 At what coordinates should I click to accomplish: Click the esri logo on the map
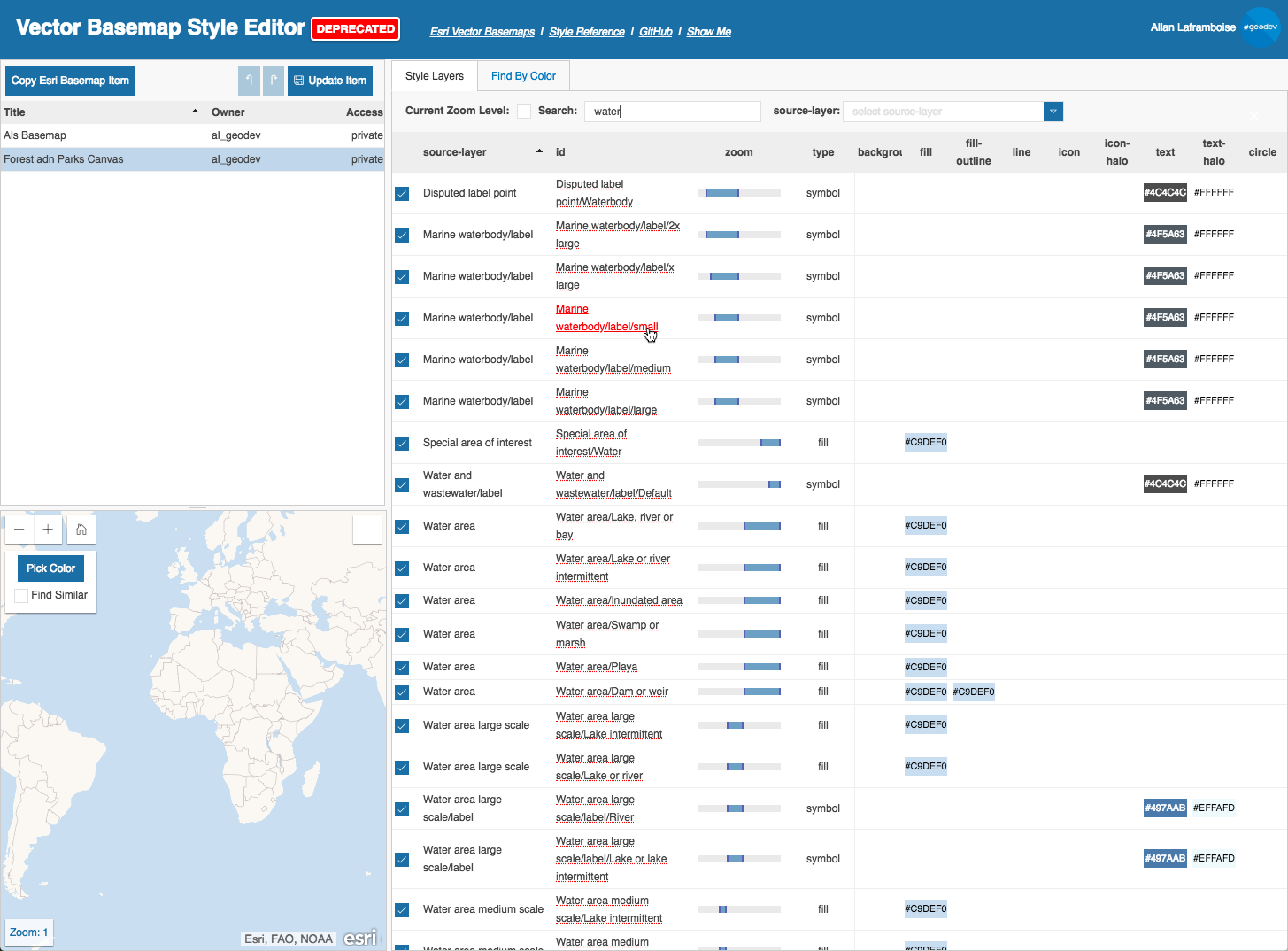[360, 938]
